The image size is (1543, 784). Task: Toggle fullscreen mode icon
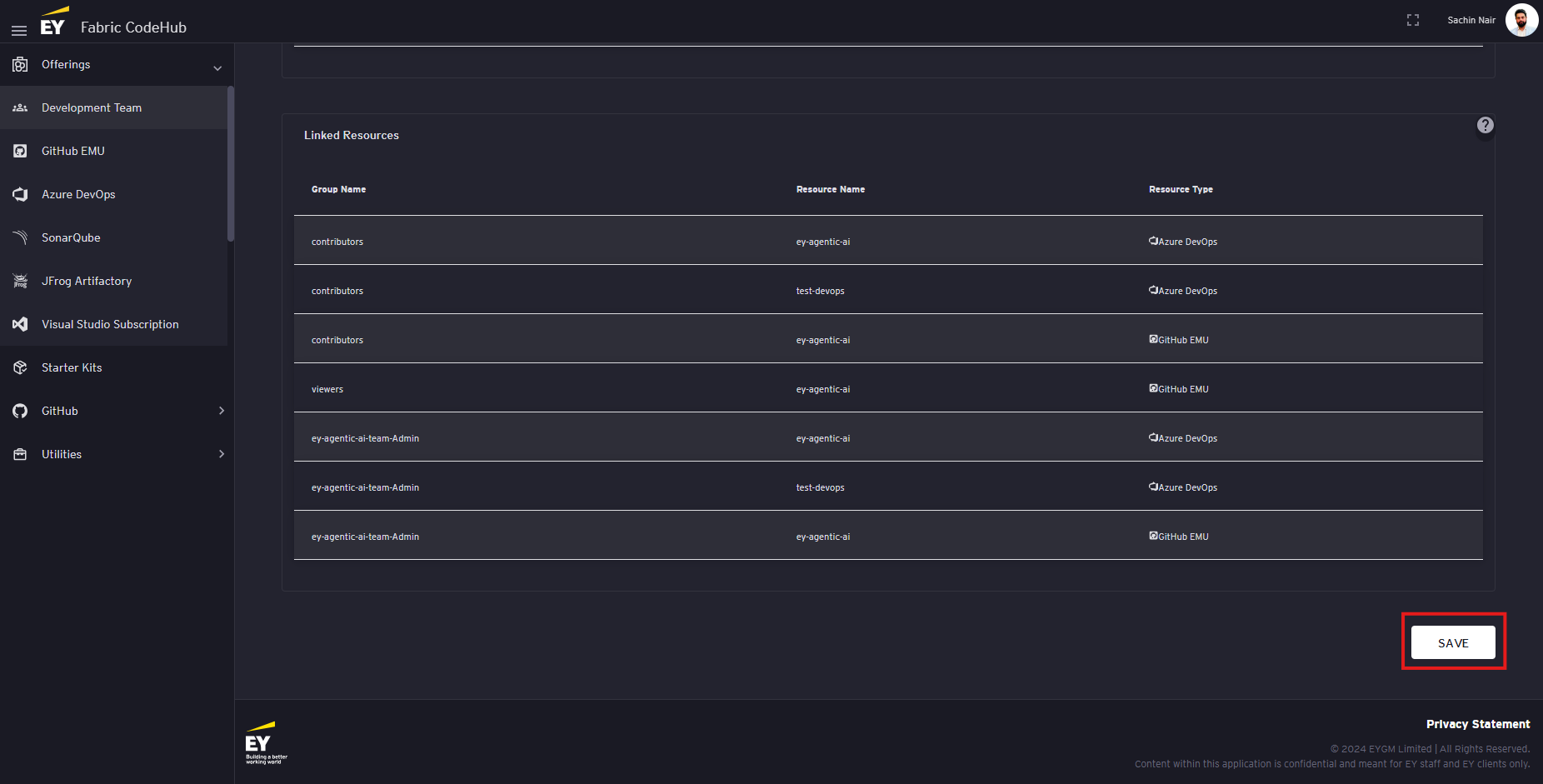1413,20
